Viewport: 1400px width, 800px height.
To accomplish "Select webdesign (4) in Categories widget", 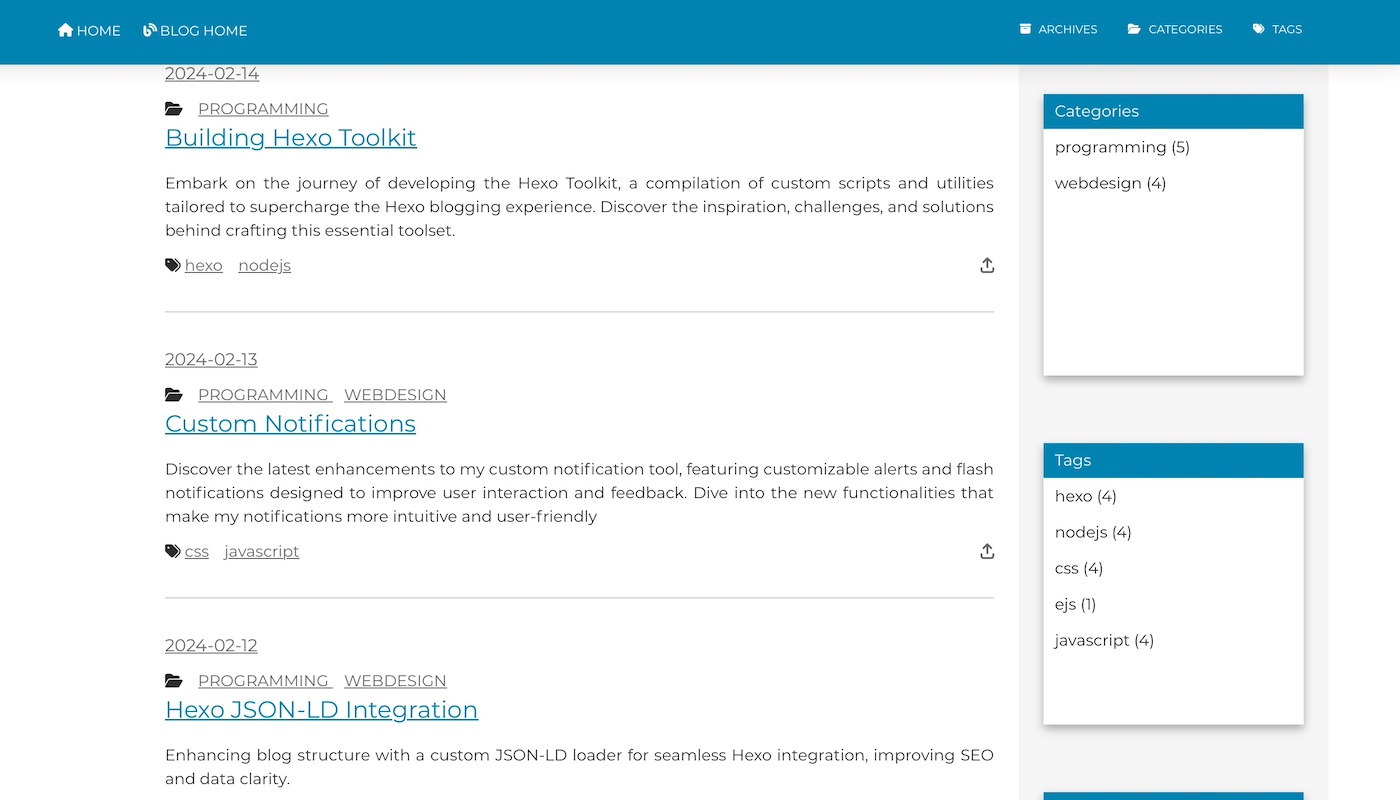I will click(1110, 183).
